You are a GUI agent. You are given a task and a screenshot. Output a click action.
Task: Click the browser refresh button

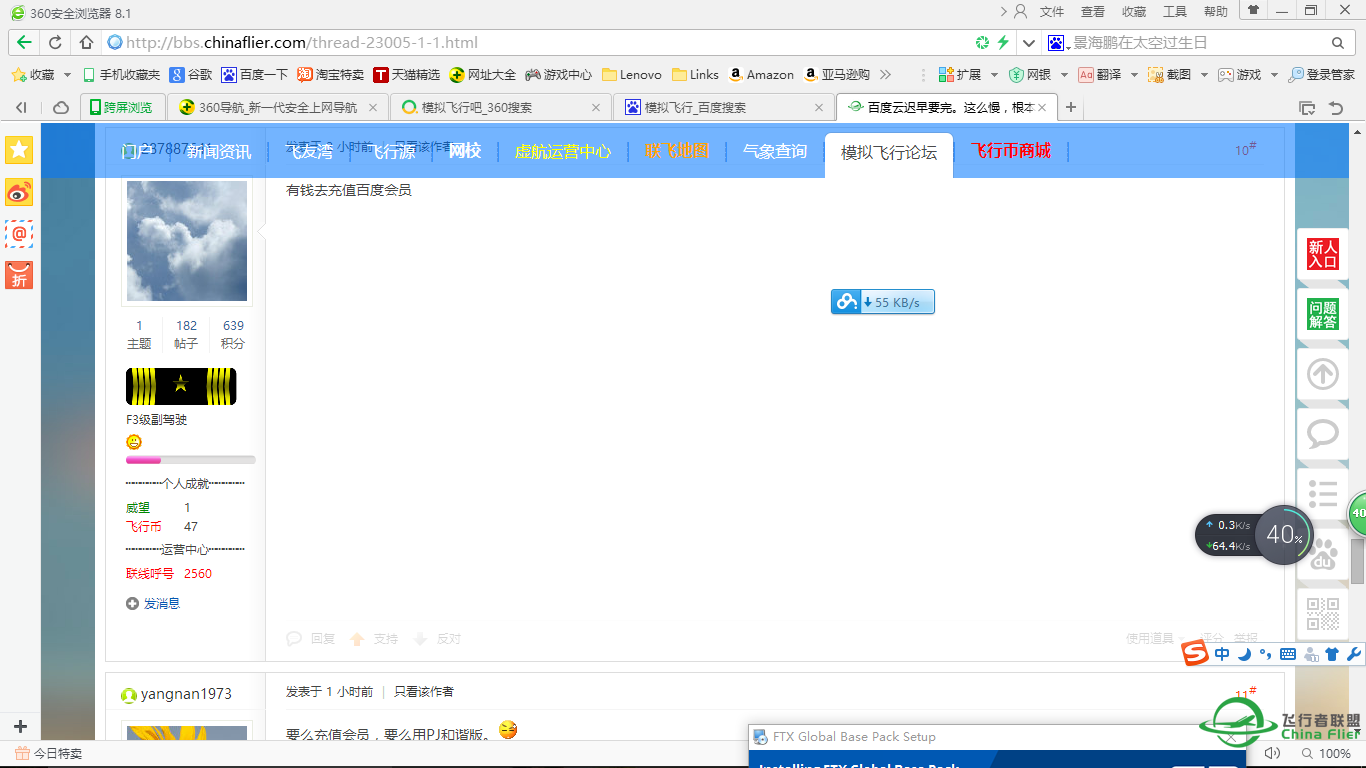pyautogui.click(x=56, y=42)
